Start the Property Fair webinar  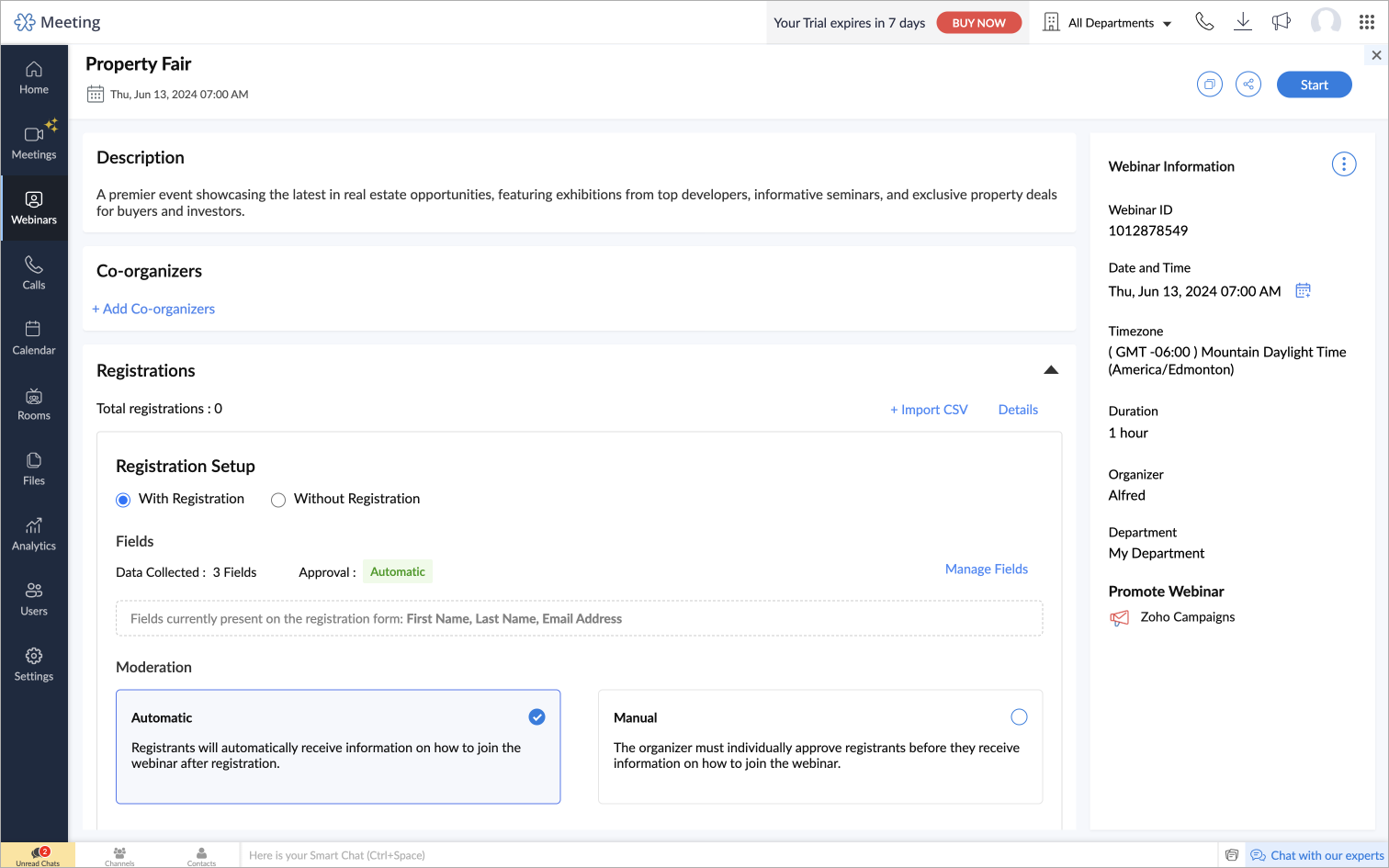tap(1314, 85)
